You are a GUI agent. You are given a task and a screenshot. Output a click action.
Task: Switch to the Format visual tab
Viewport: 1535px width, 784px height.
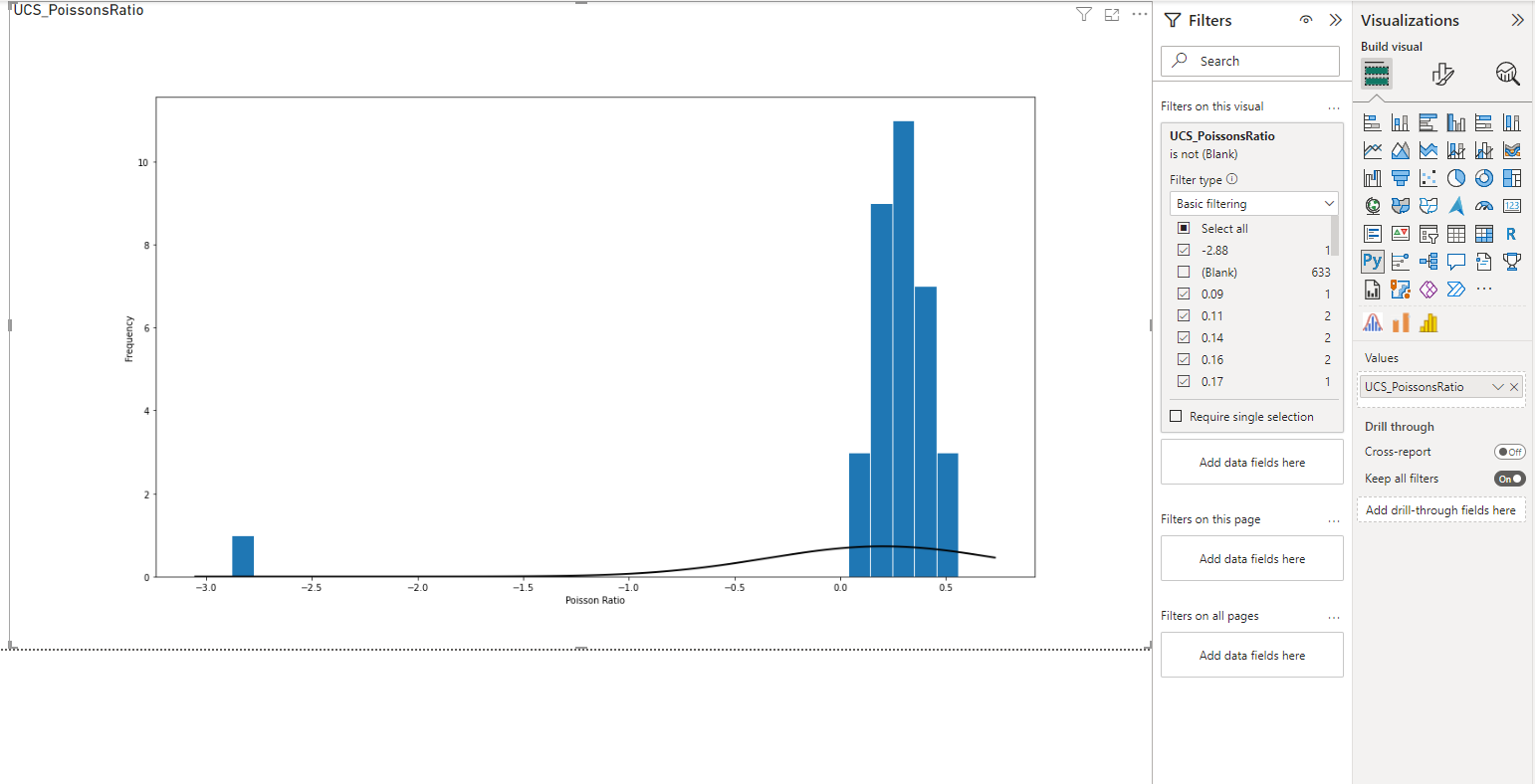click(1442, 74)
